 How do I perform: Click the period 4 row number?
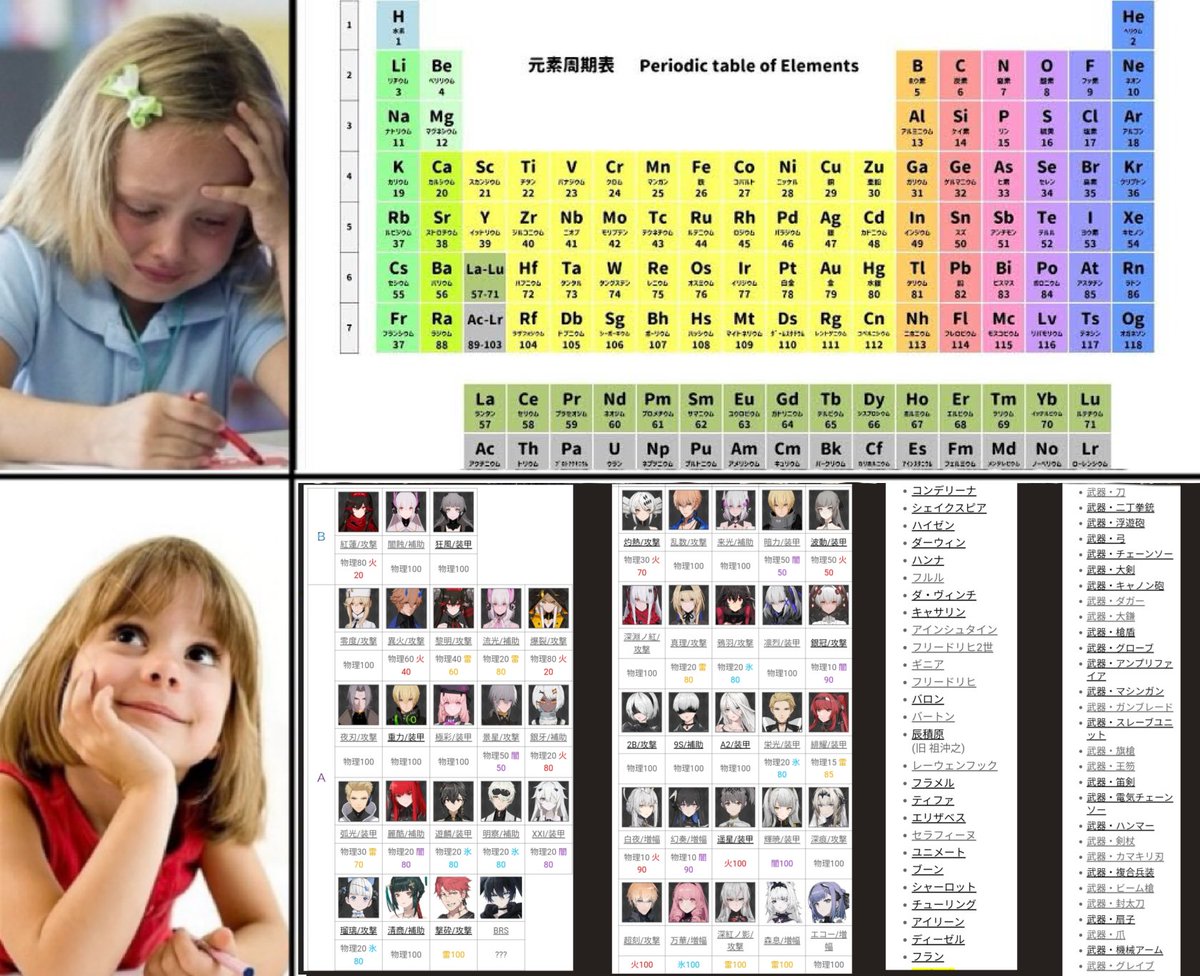coord(349,177)
